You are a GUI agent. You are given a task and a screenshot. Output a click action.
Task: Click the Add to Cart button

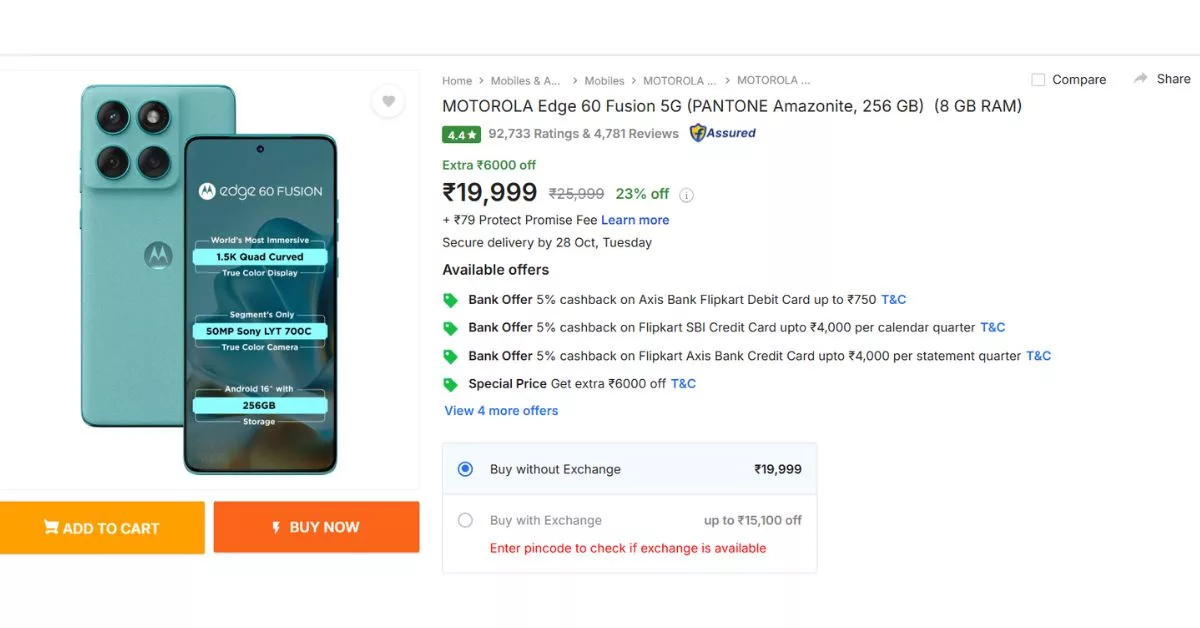pos(102,527)
